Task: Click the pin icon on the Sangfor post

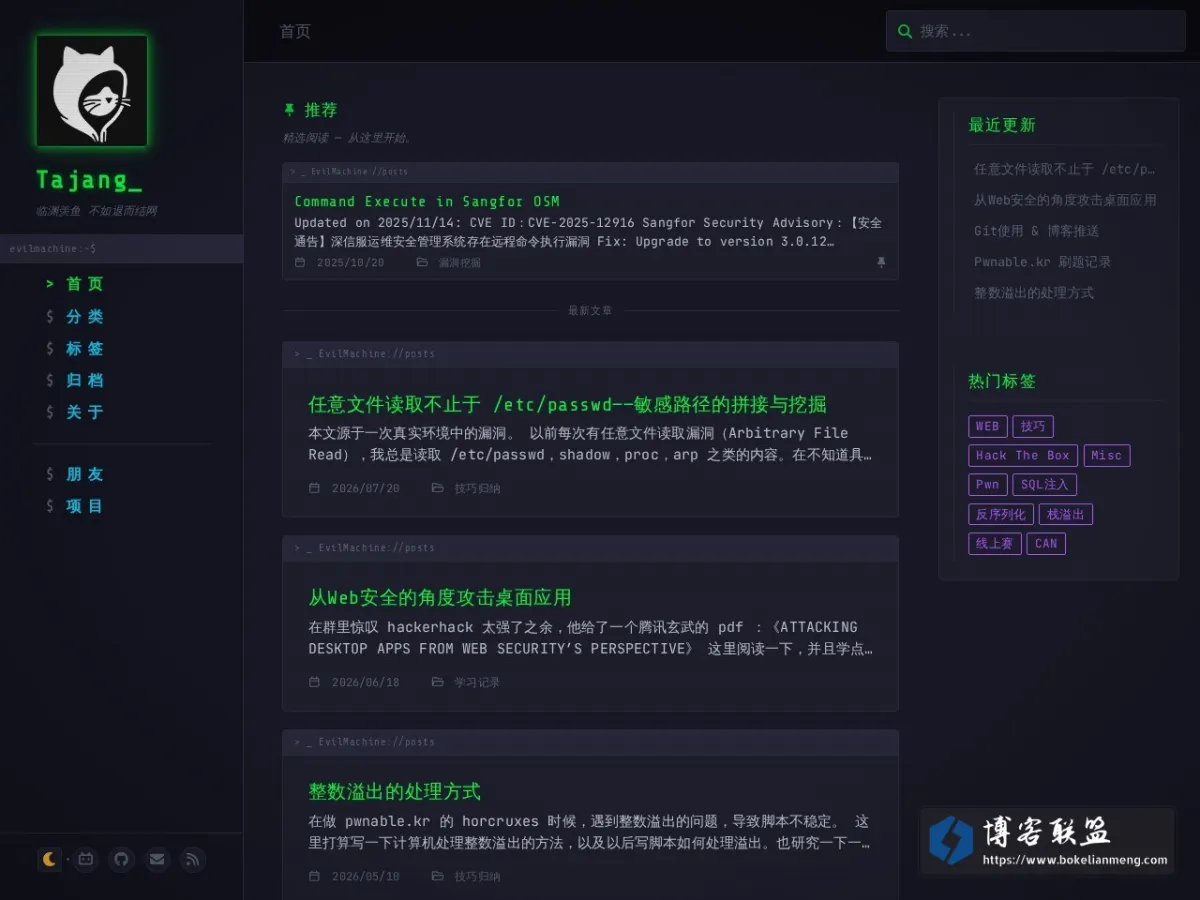Action: coord(881,262)
